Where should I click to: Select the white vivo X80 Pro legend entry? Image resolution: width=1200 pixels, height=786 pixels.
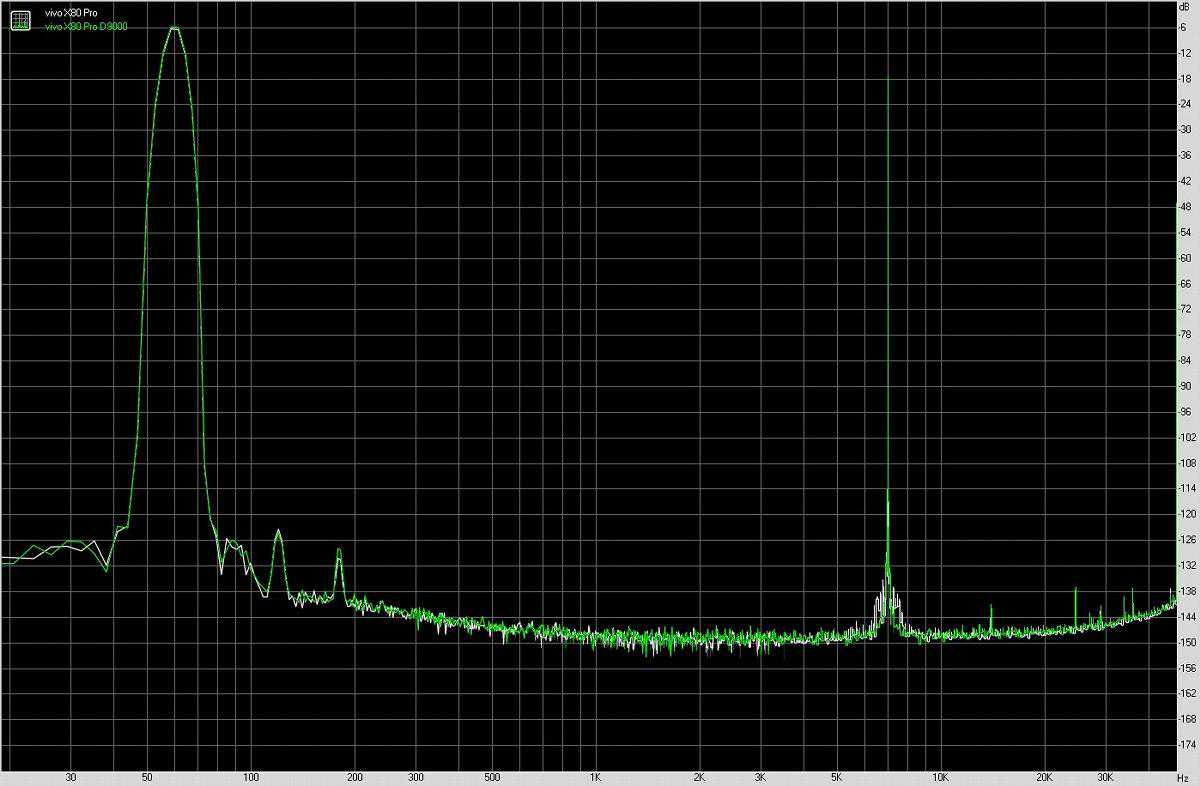(71, 12)
